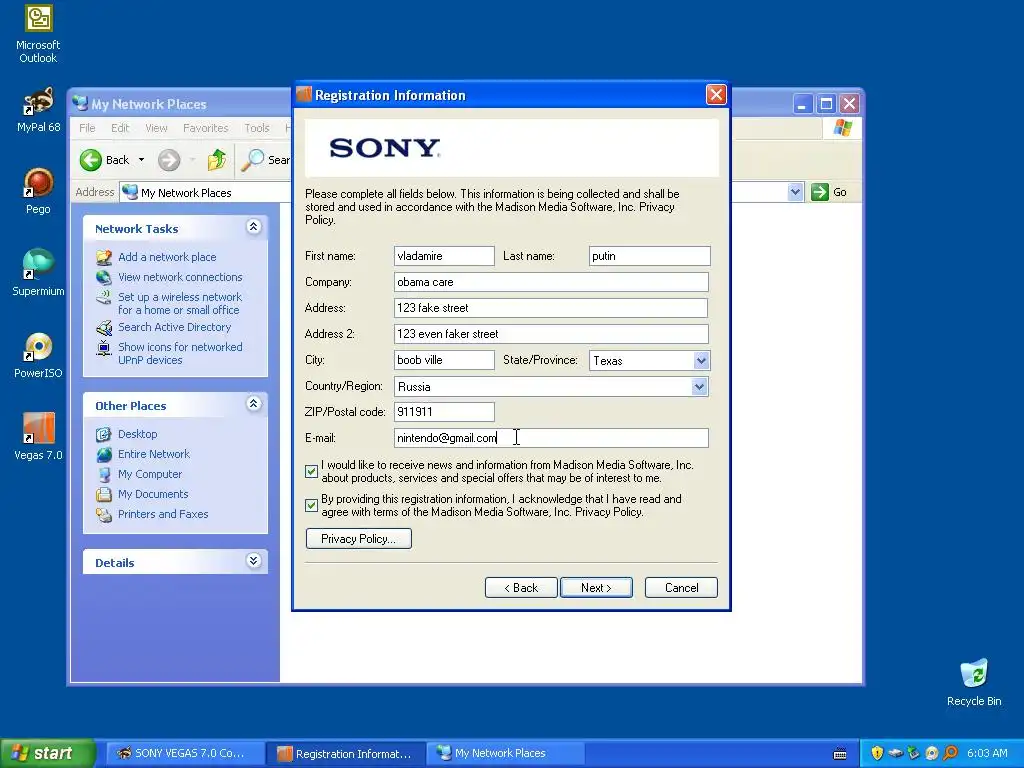
Task: Click the Last name field
Action: pyautogui.click(x=649, y=256)
